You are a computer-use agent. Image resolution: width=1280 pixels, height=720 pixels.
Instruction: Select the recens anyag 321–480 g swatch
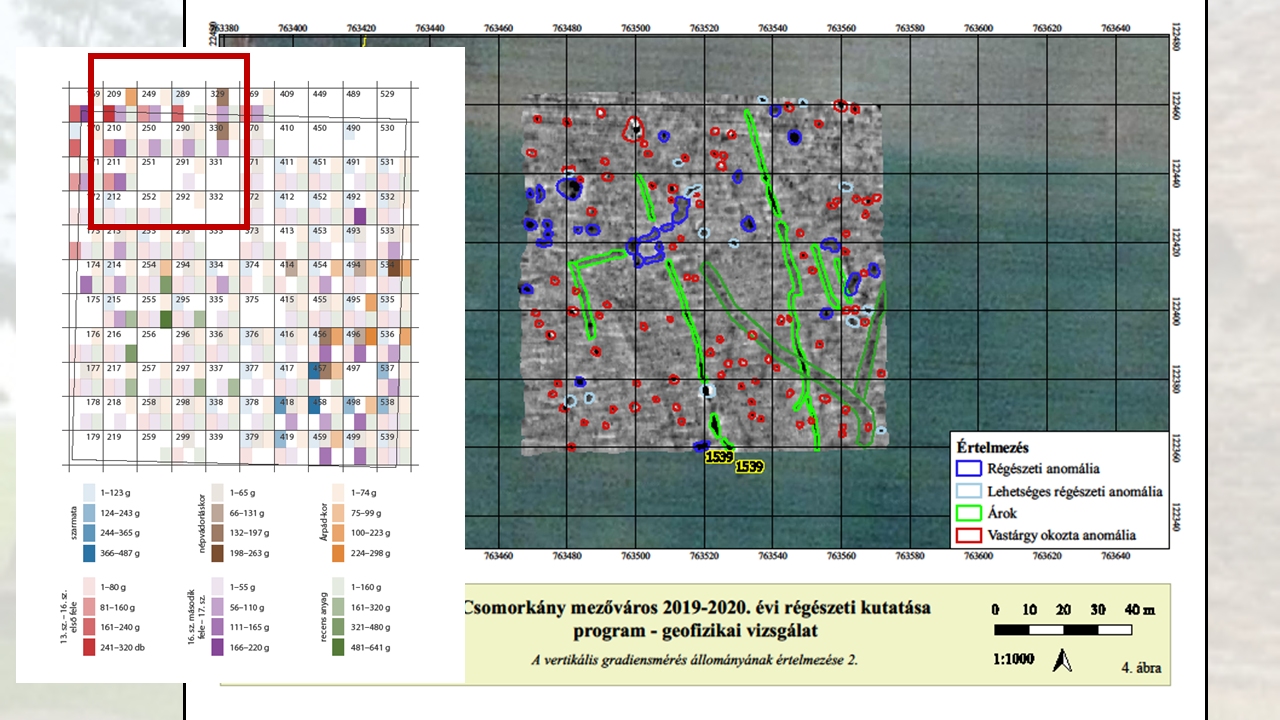pyautogui.click(x=340, y=627)
